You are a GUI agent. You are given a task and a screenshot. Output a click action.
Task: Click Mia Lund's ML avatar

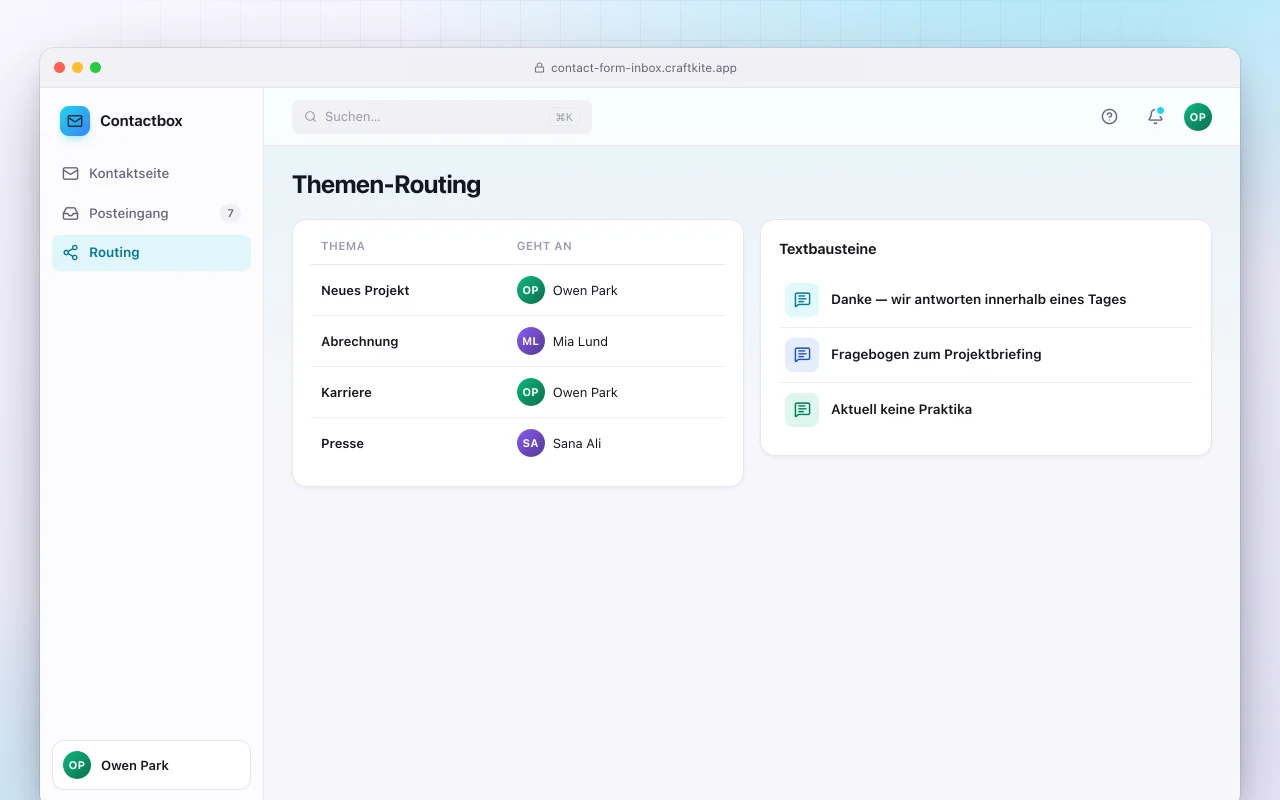click(531, 341)
